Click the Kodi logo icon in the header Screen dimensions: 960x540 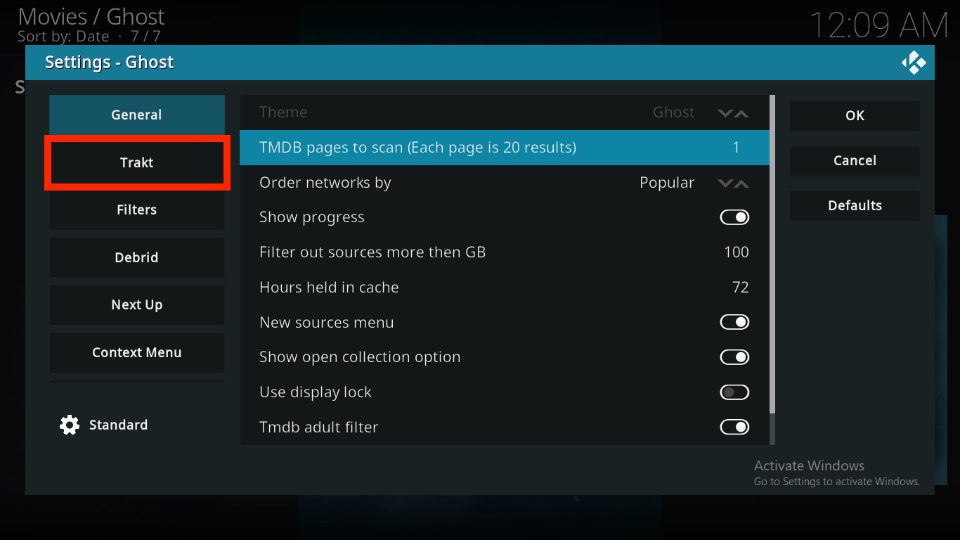click(913, 62)
